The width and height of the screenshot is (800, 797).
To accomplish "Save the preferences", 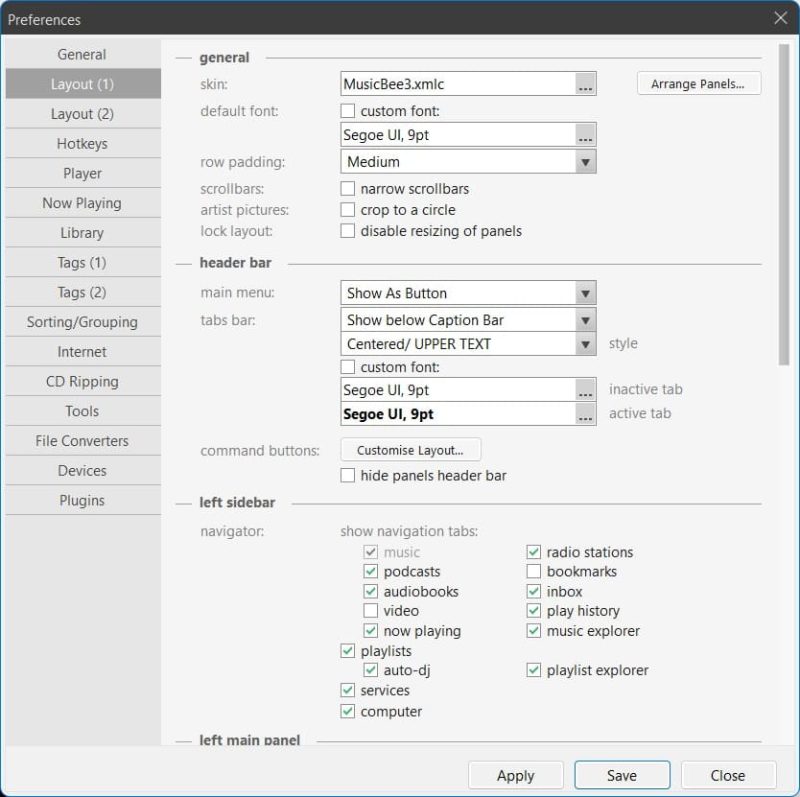I will point(622,776).
